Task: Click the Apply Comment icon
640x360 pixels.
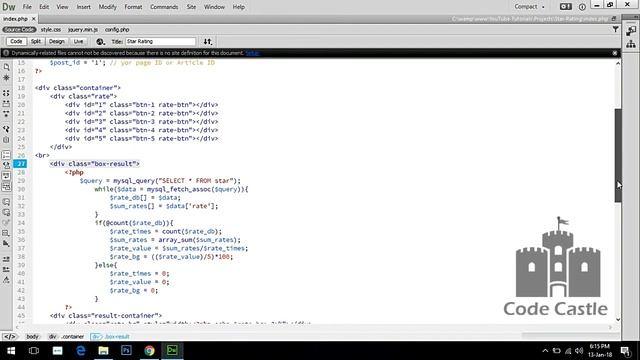Action: [6, 202]
